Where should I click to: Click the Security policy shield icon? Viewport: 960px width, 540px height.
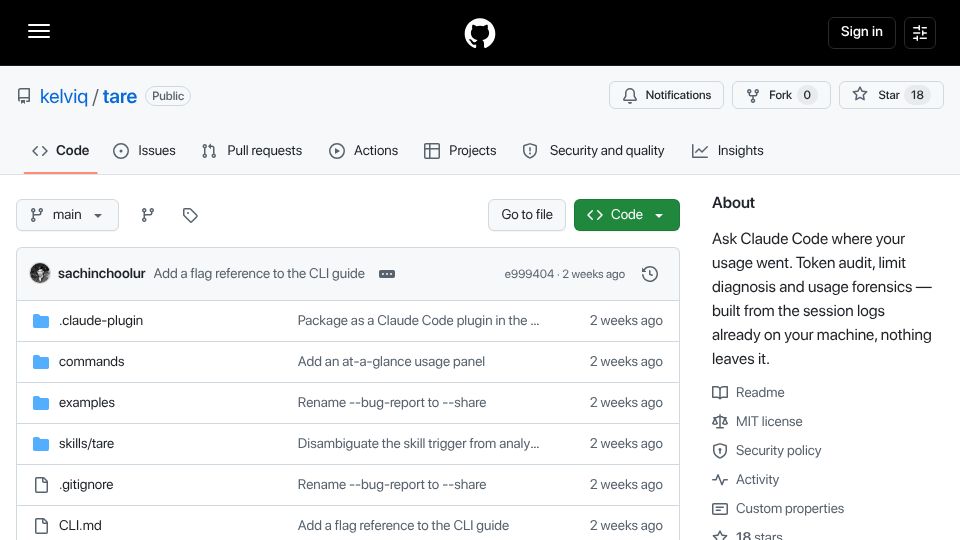720,451
